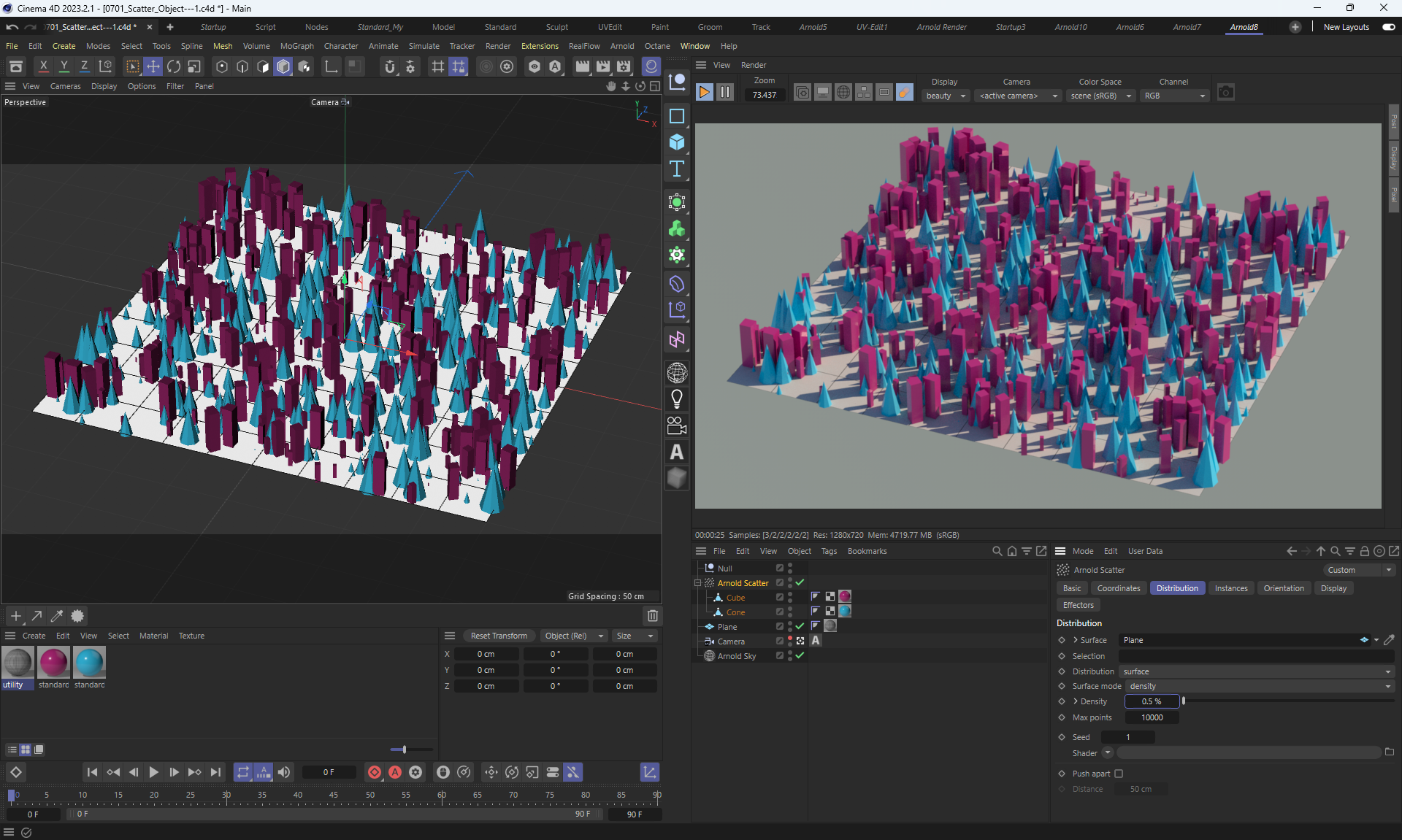Viewport: 1402px width, 840px height.
Task: Toggle the Arnold Scatter enable checkmark
Action: tap(800, 582)
